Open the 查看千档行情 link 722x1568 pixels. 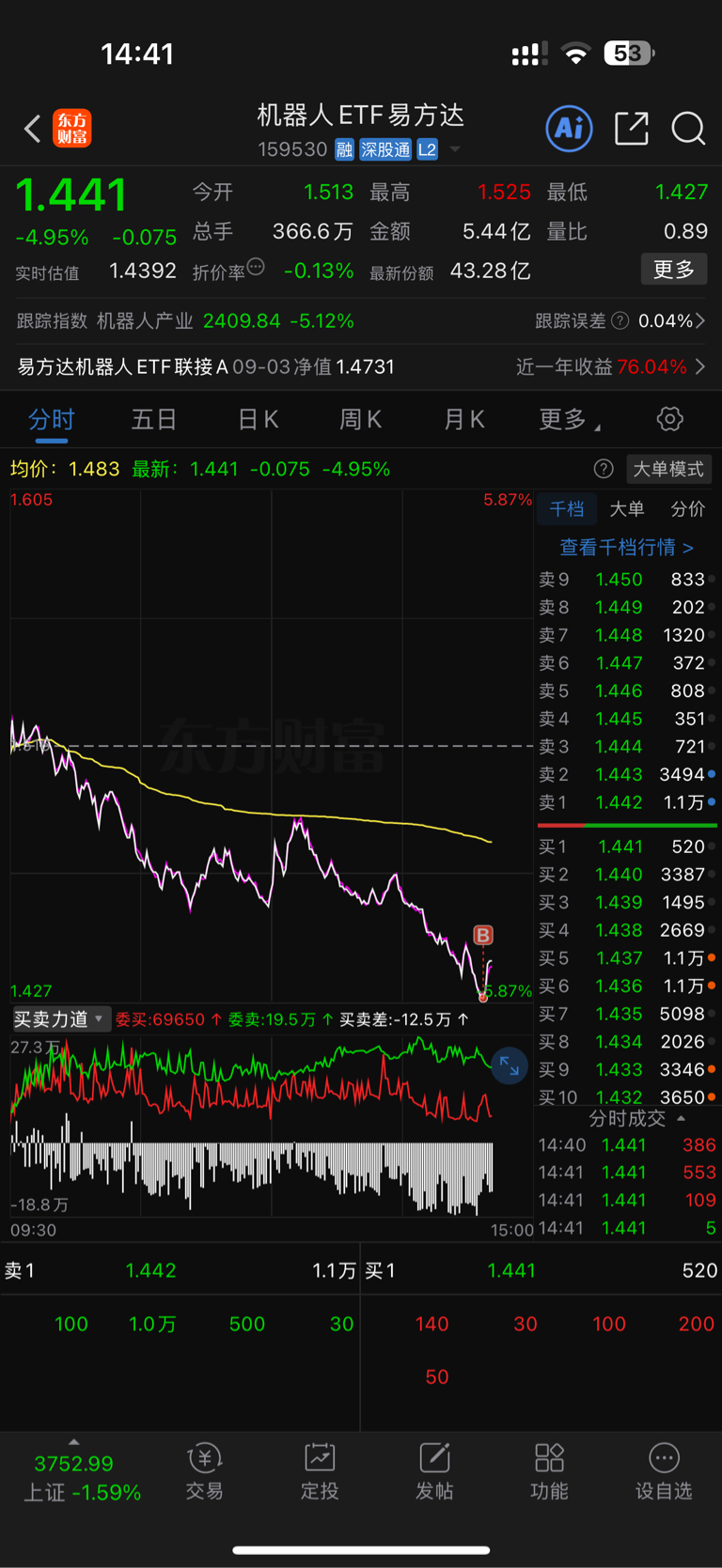(626, 547)
